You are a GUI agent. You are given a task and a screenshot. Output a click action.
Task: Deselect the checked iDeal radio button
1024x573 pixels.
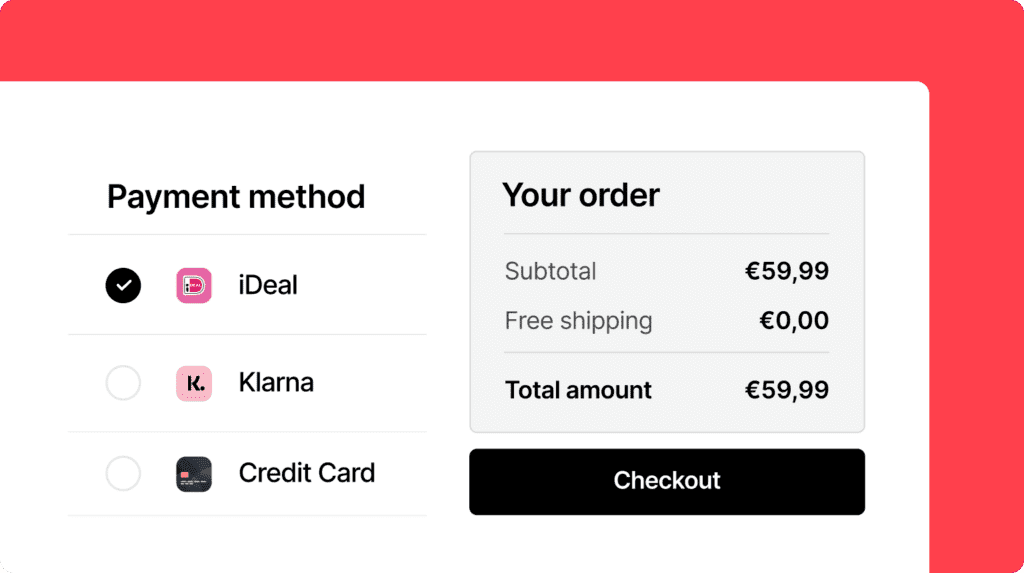[x=123, y=286]
